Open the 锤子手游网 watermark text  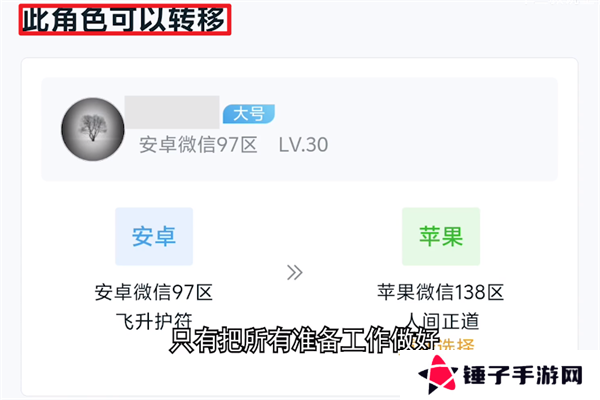tap(523, 375)
